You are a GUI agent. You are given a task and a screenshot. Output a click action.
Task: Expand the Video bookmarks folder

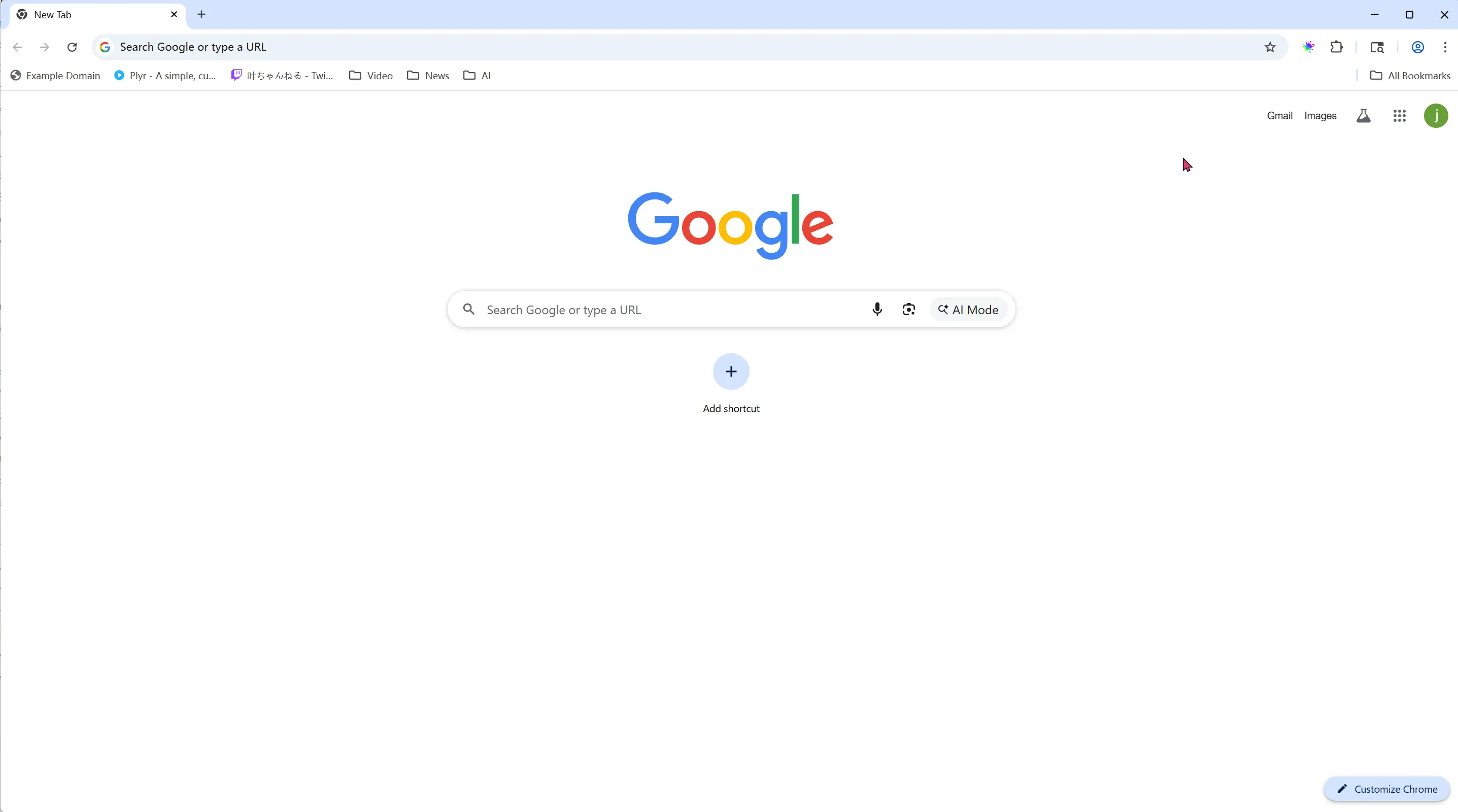point(371,75)
